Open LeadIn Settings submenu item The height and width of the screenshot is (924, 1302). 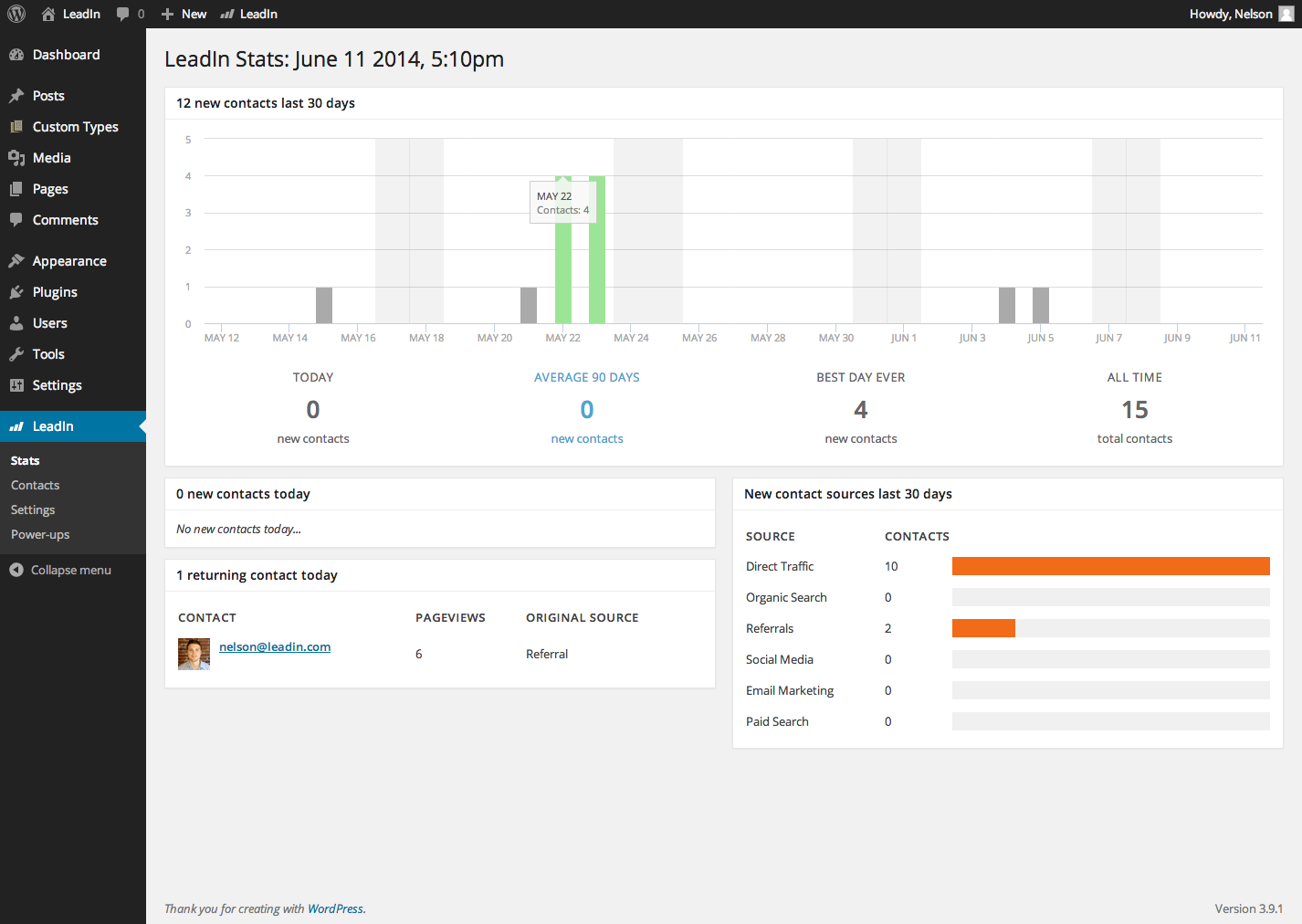pos(33,509)
